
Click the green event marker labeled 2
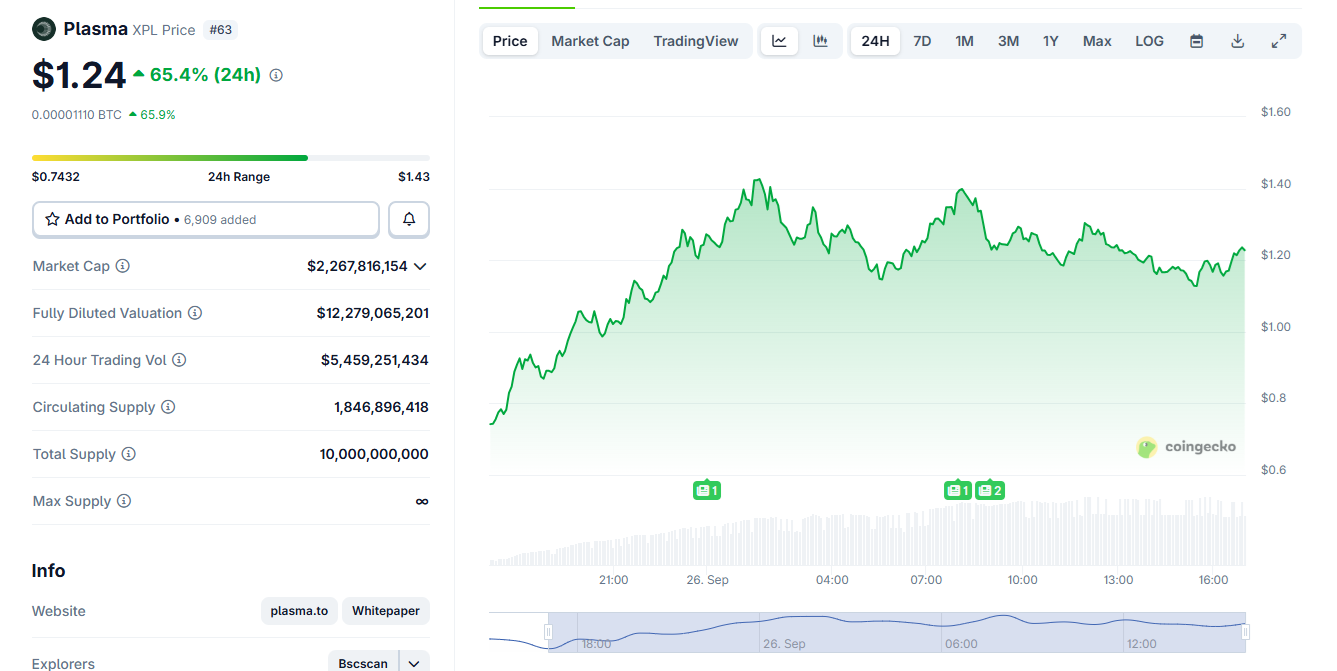tap(990, 490)
